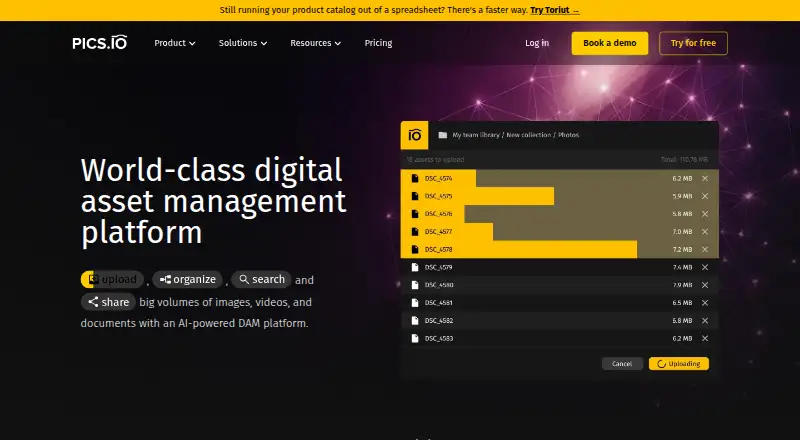Remove DSC_4581 from the upload list

pos(705,303)
